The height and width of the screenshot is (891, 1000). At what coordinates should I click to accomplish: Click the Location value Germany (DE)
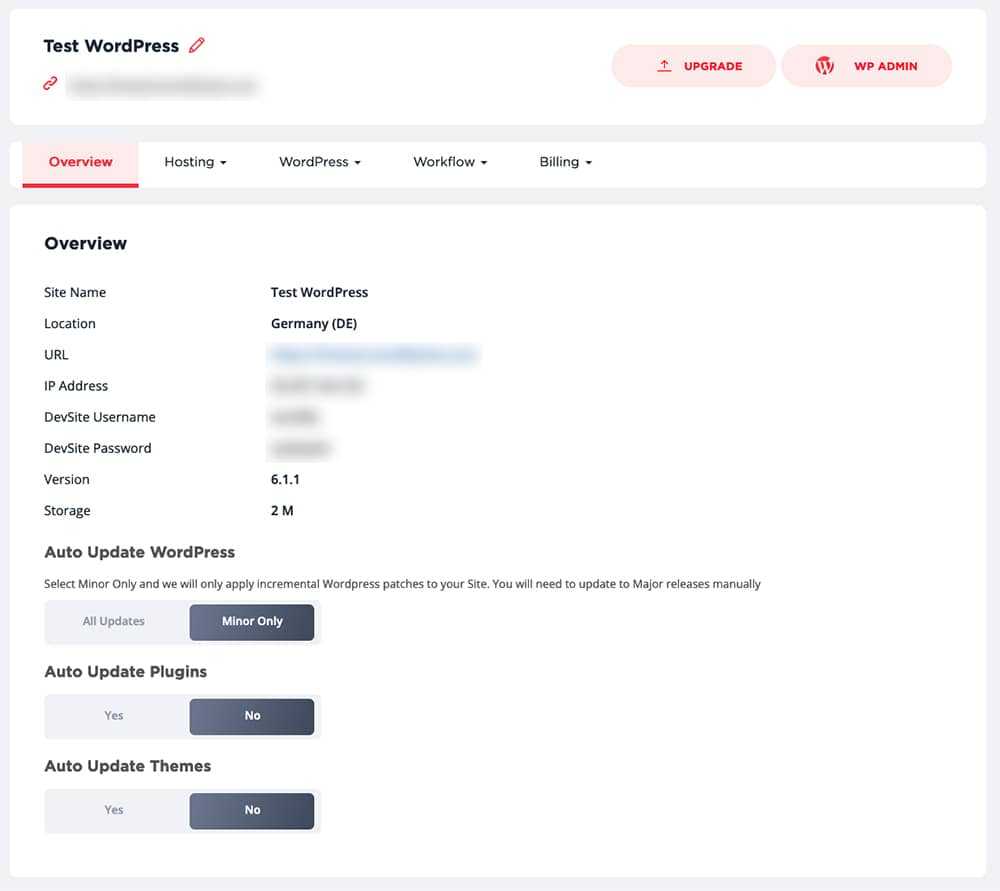pos(314,323)
